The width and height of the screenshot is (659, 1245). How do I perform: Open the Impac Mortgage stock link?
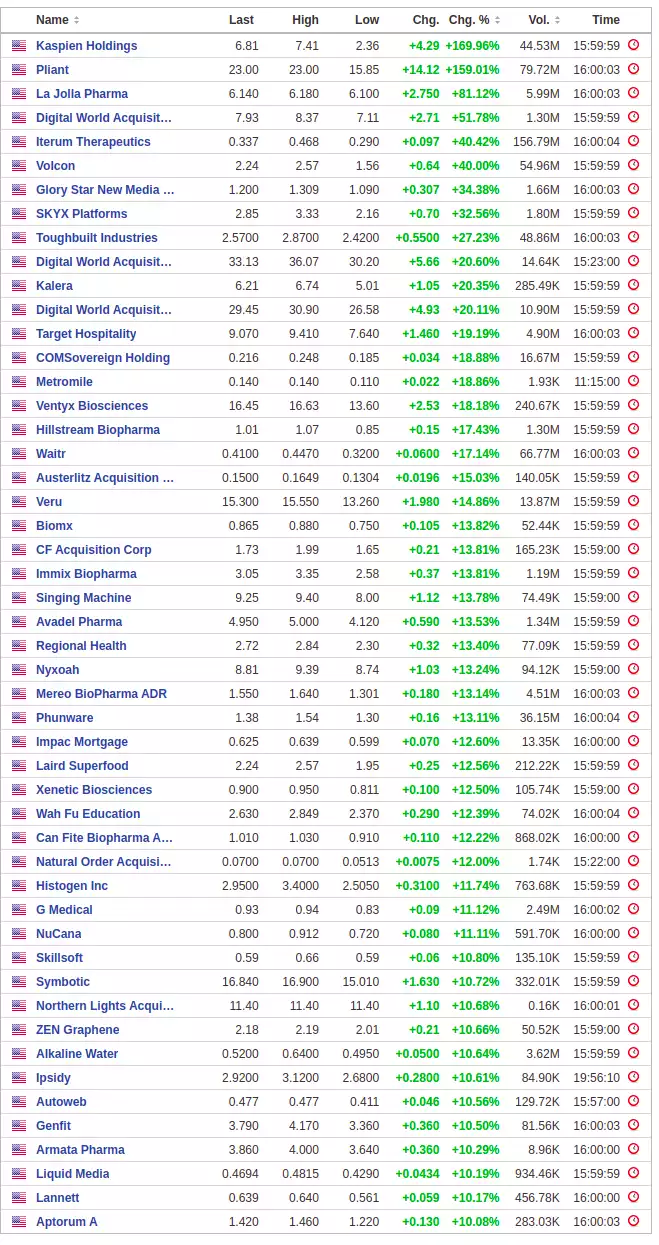click(82, 742)
